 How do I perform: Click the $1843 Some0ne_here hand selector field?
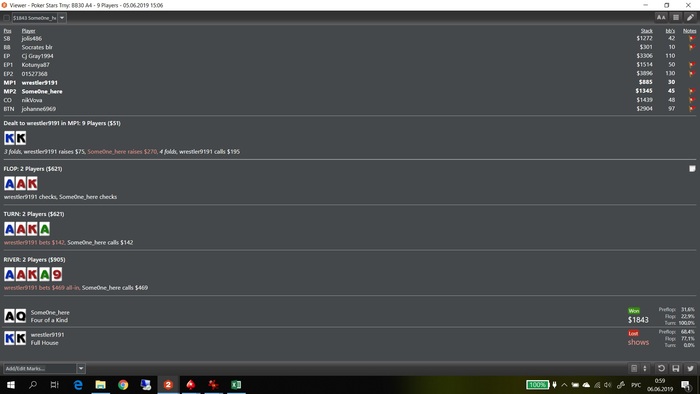tap(34, 18)
